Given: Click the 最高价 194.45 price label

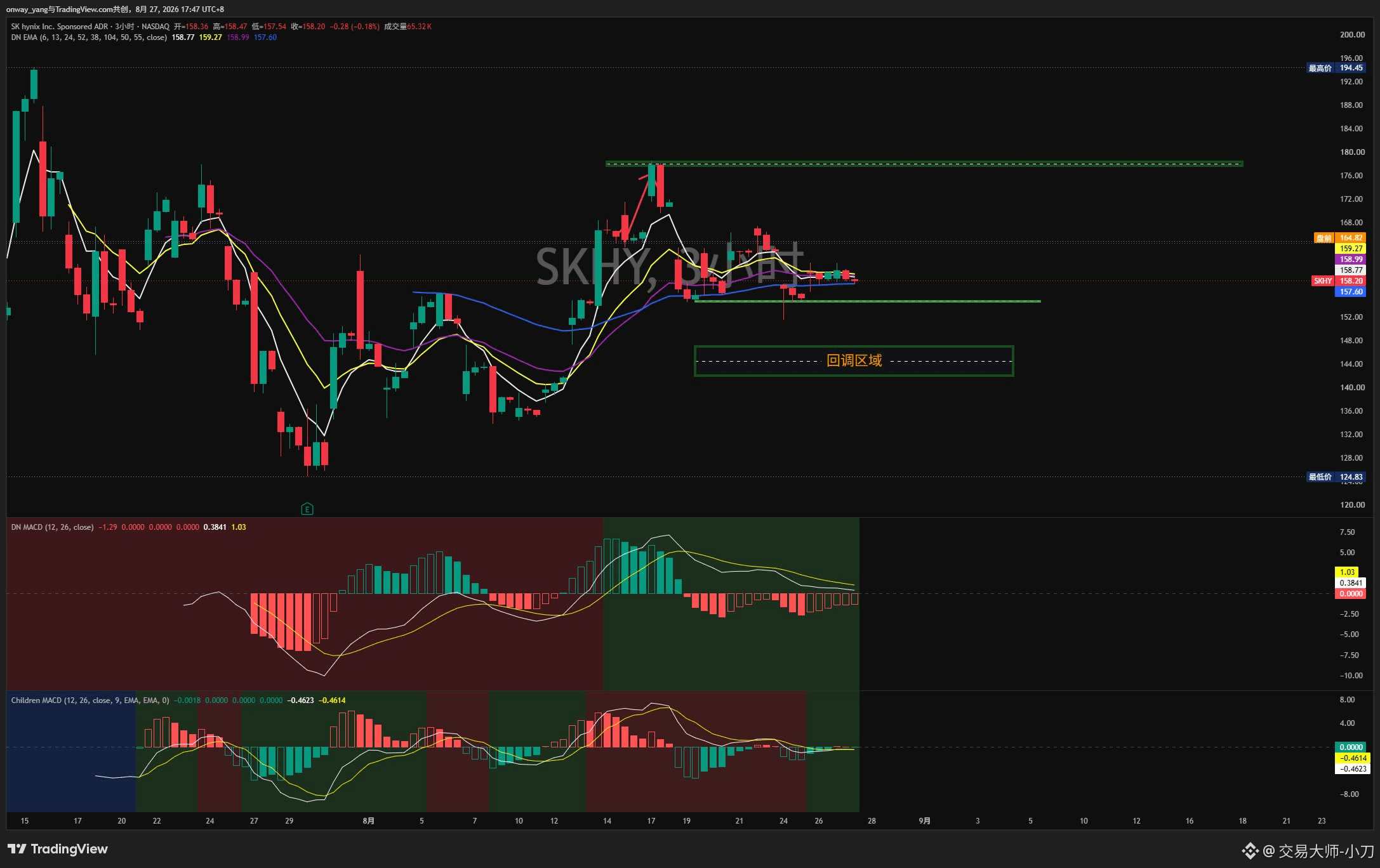Looking at the screenshot, I should [1336, 68].
